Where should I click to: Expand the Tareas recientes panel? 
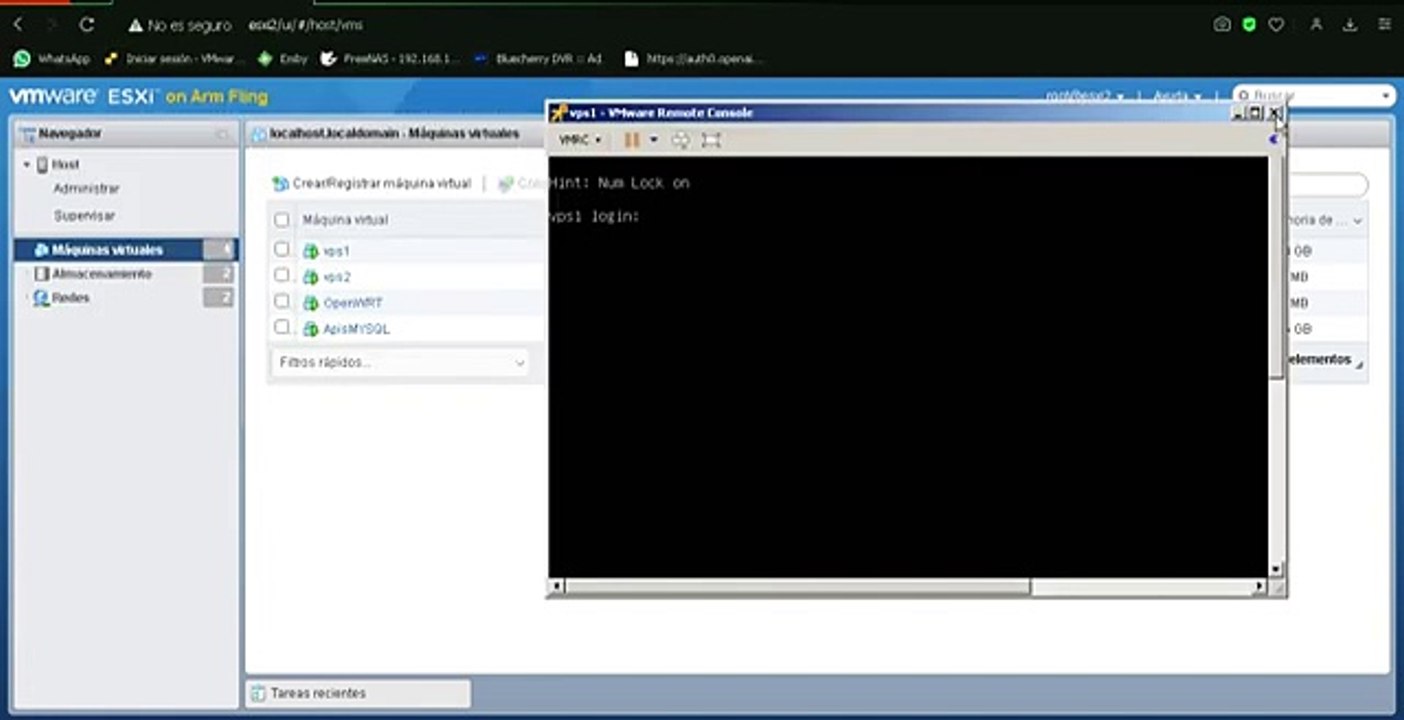(358, 693)
